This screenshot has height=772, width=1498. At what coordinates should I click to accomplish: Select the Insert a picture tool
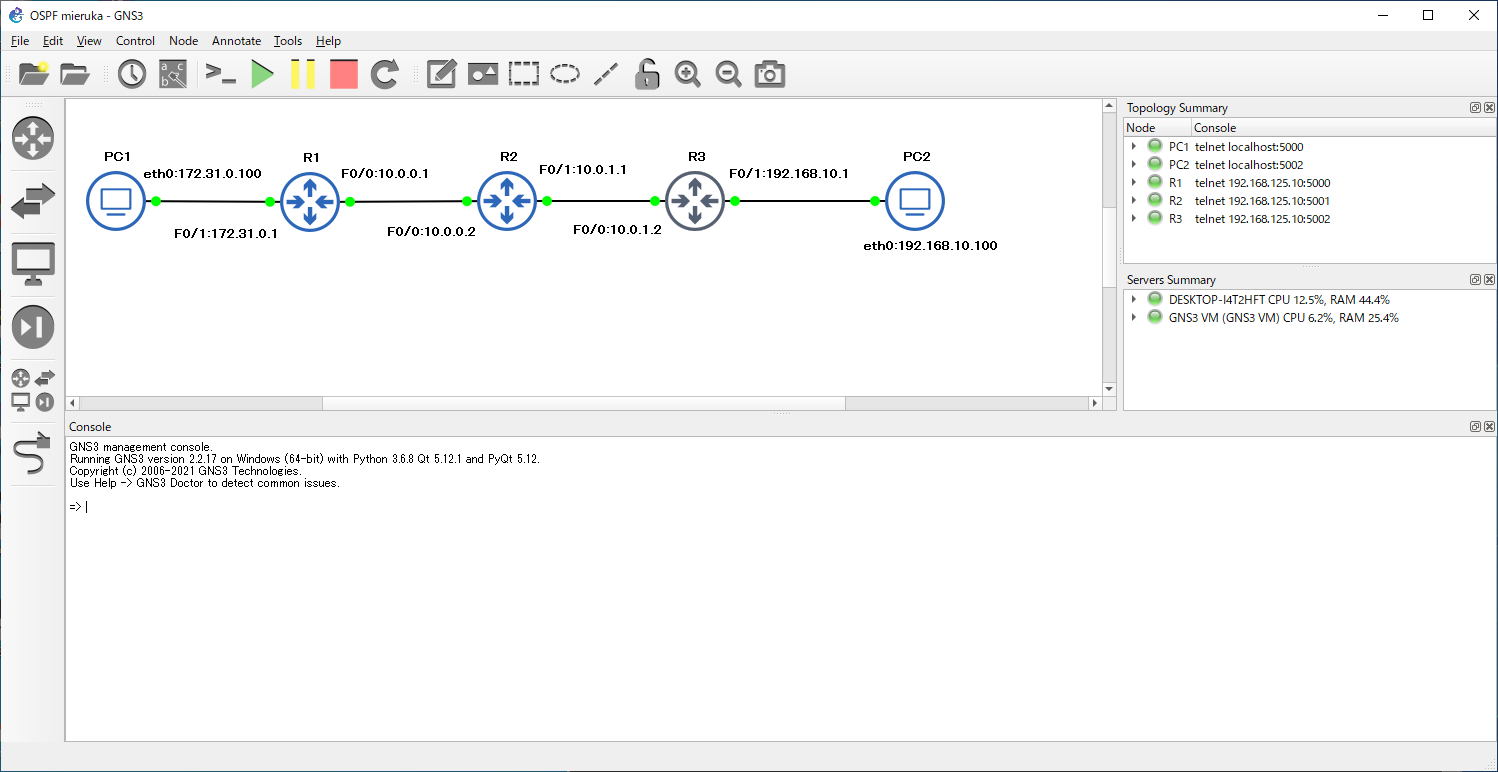[483, 74]
